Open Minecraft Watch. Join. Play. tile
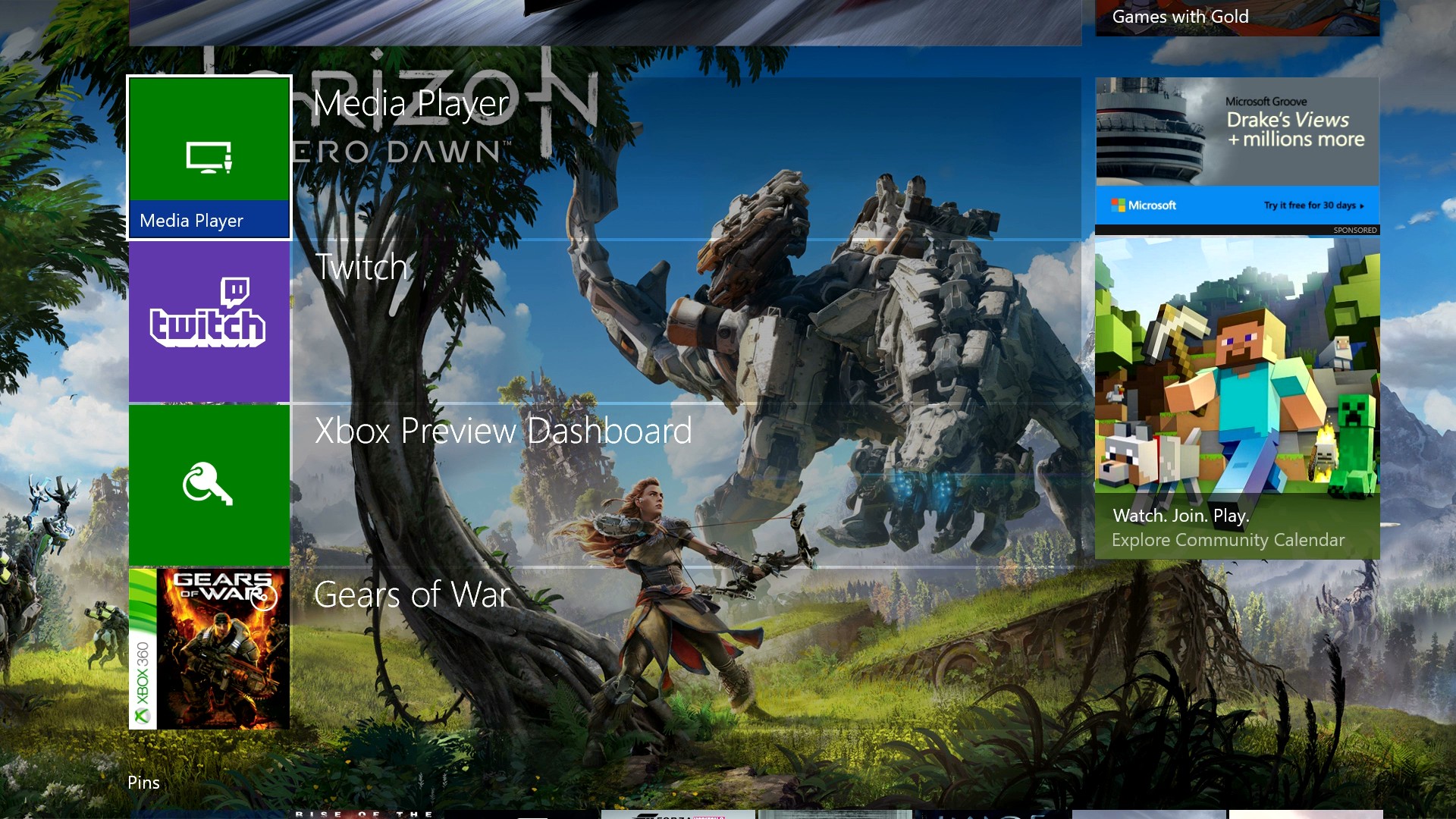Image resolution: width=1456 pixels, height=819 pixels. [1238, 399]
